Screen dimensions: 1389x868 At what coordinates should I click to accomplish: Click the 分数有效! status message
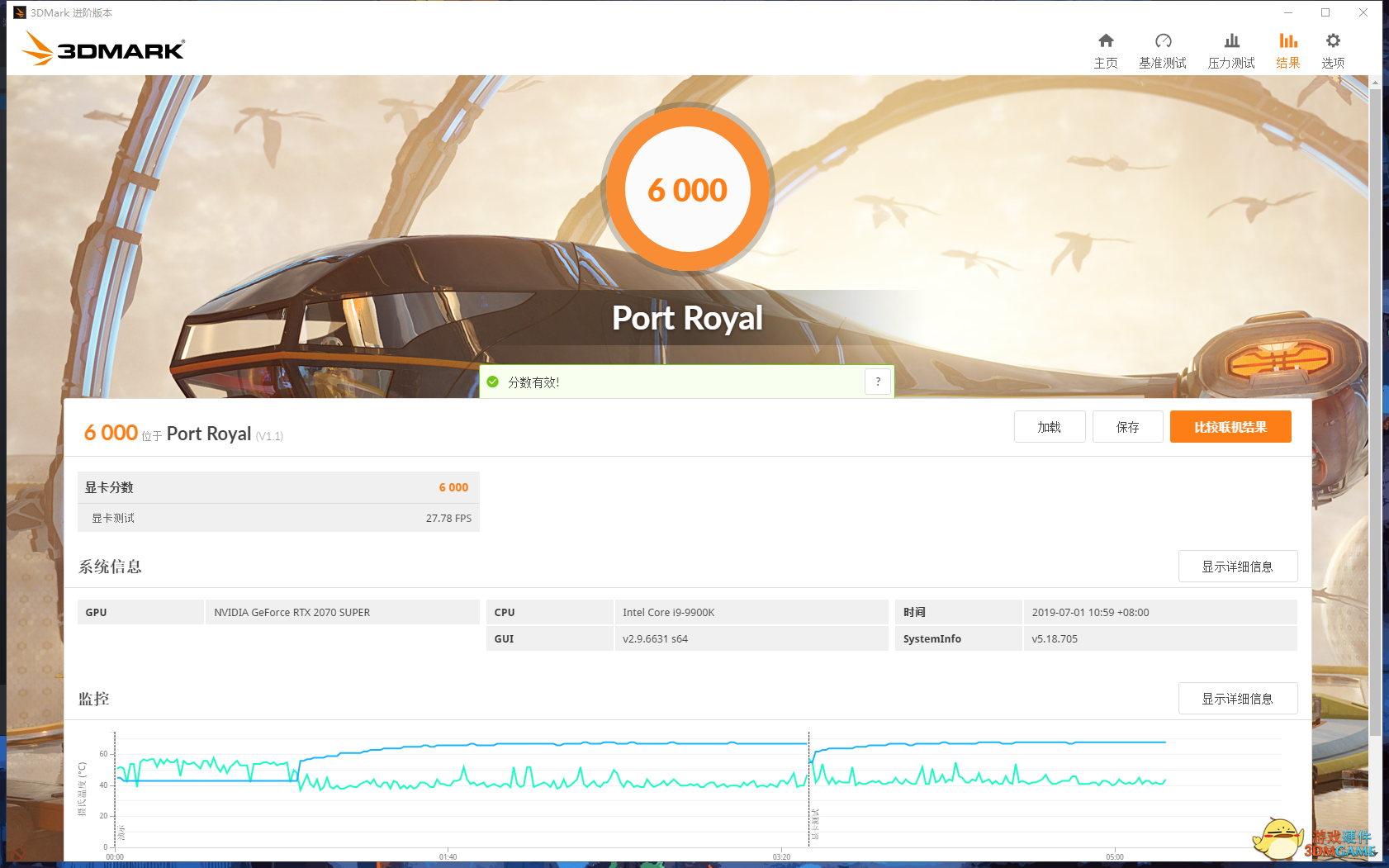(533, 382)
